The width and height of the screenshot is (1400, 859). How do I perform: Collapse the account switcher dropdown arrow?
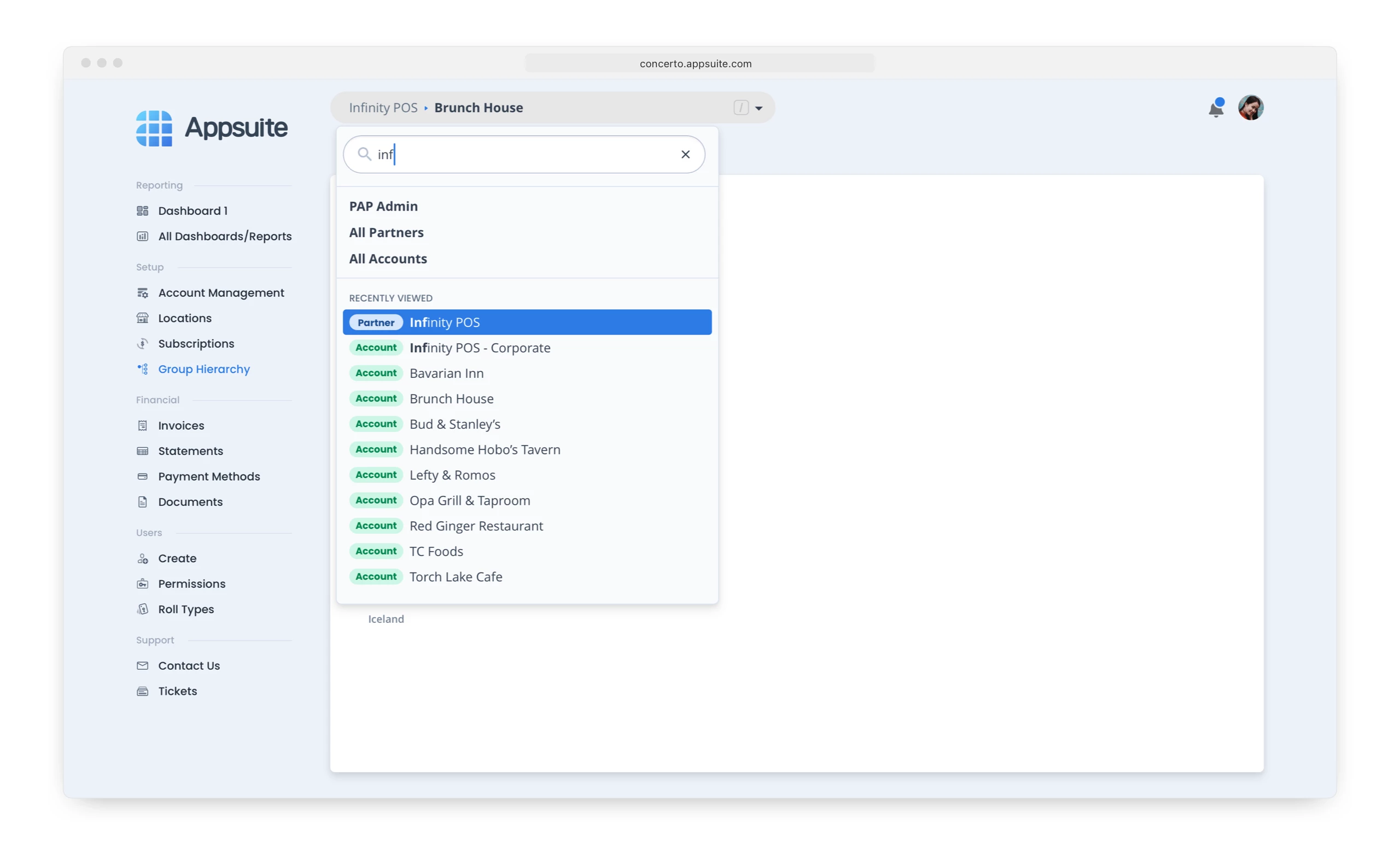click(x=759, y=108)
